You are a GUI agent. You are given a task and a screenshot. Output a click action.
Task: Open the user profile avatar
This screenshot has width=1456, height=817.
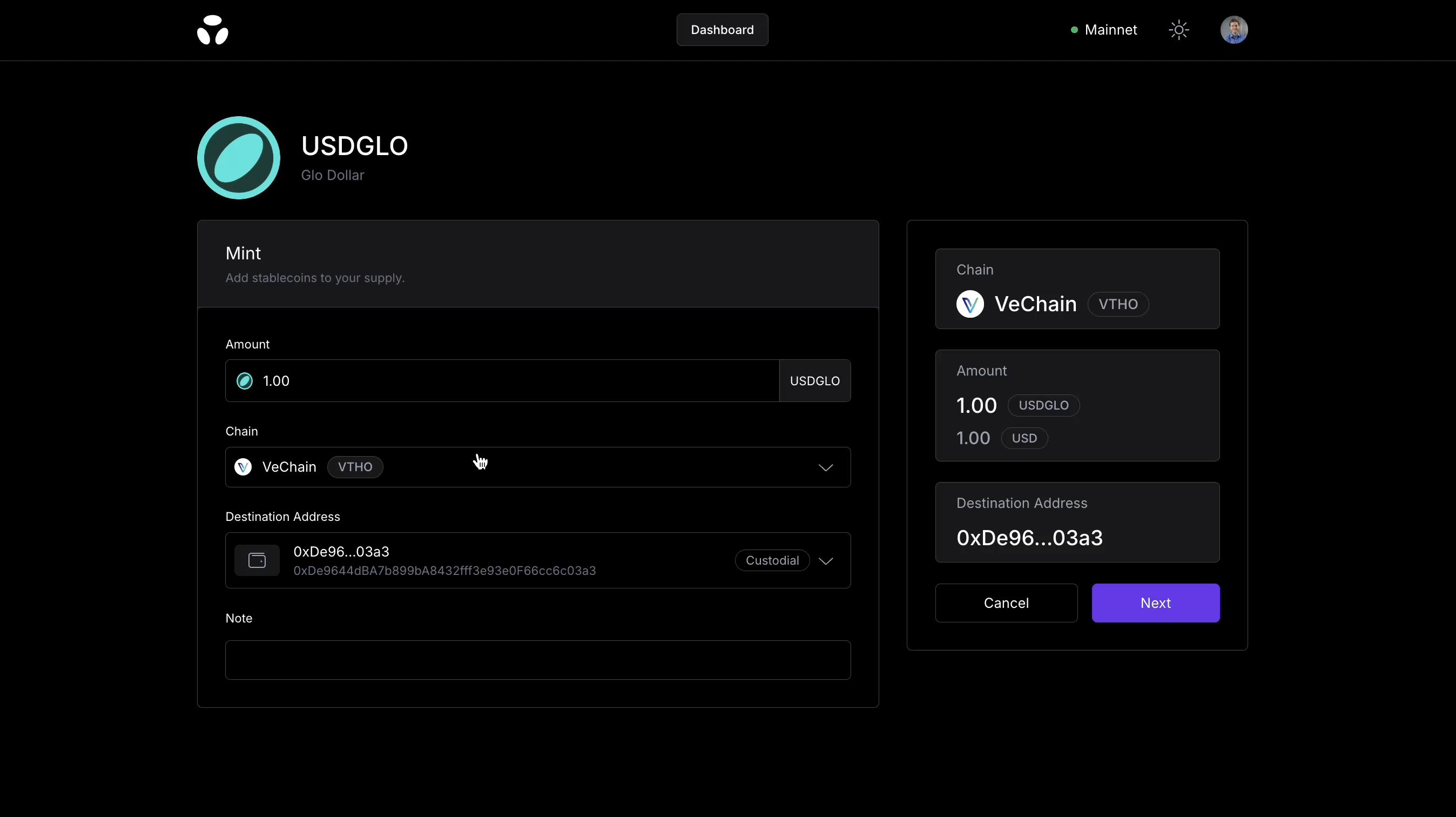[x=1233, y=30]
